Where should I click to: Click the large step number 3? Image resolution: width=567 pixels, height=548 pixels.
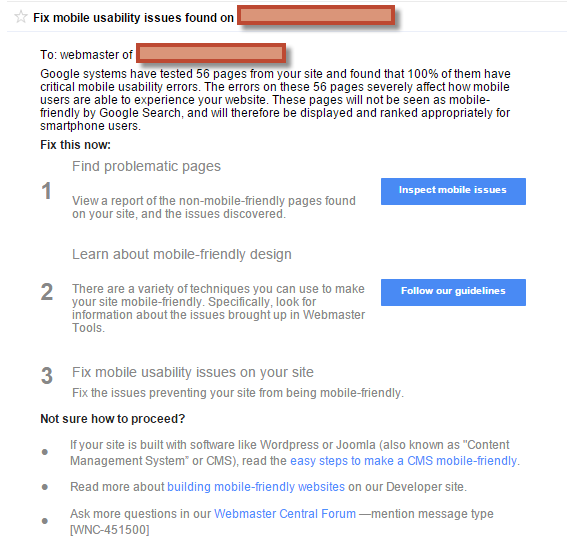click(47, 375)
